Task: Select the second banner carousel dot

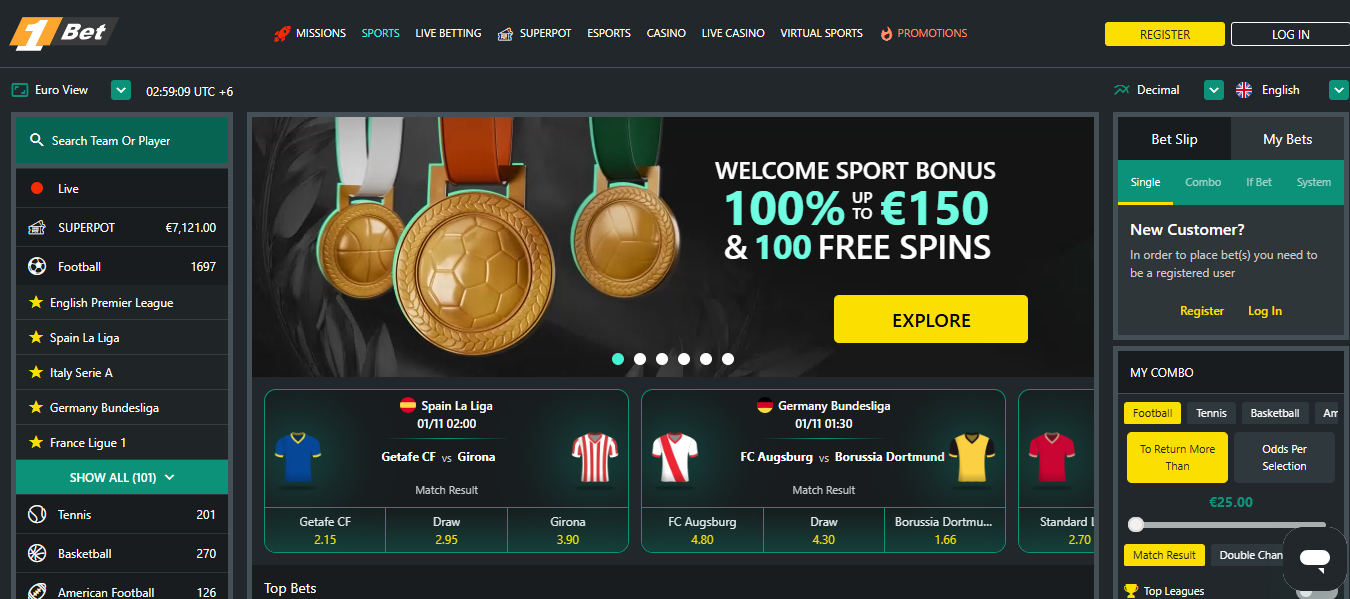Action: tap(640, 358)
